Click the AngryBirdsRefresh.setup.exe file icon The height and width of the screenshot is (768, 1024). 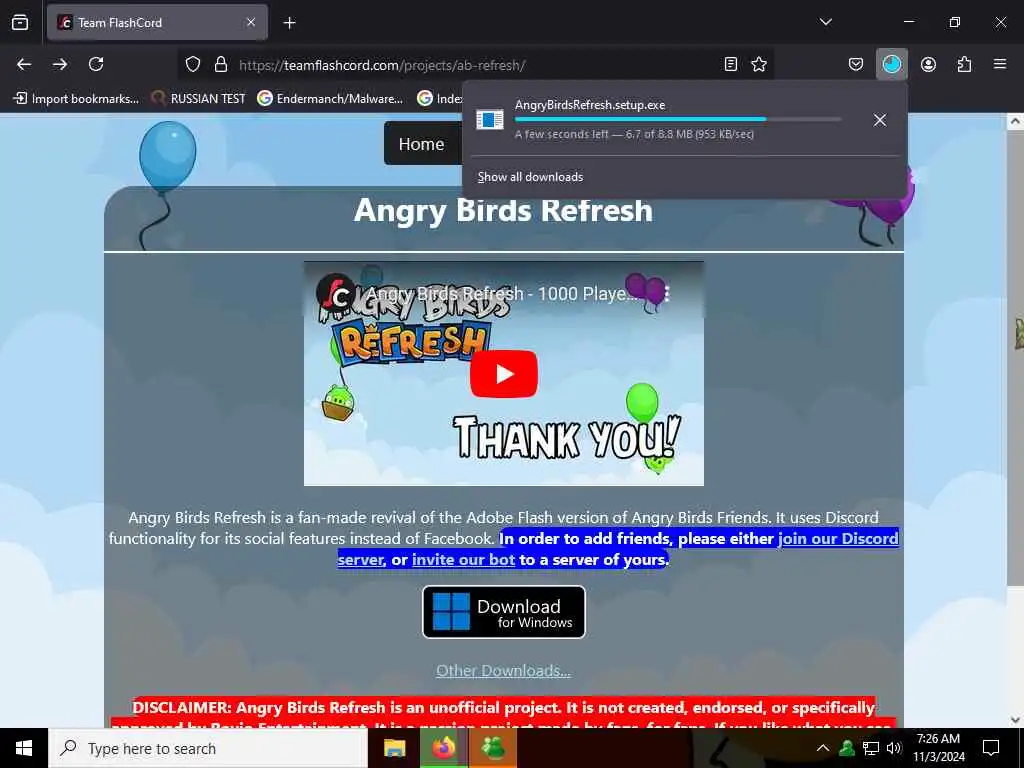click(x=490, y=120)
